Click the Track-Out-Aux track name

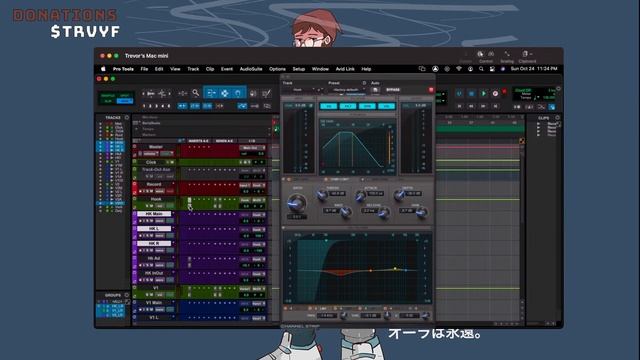[x=156, y=169]
